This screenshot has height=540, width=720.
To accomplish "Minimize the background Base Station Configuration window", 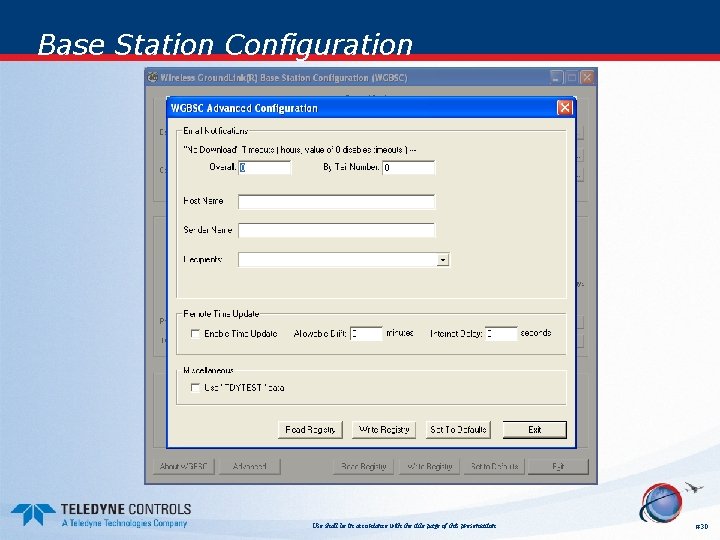I will [556, 78].
